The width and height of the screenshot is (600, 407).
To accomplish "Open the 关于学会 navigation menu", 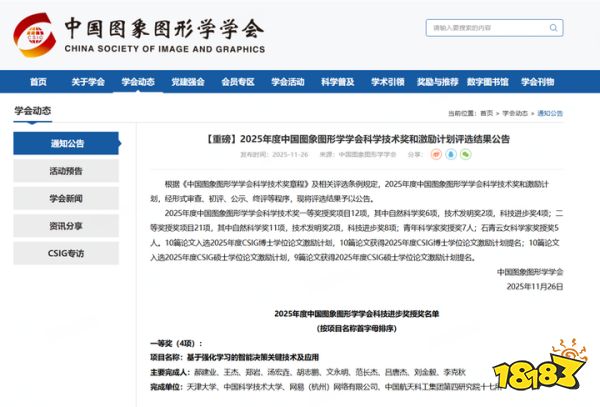I will pyautogui.click(x=88, y=82).
